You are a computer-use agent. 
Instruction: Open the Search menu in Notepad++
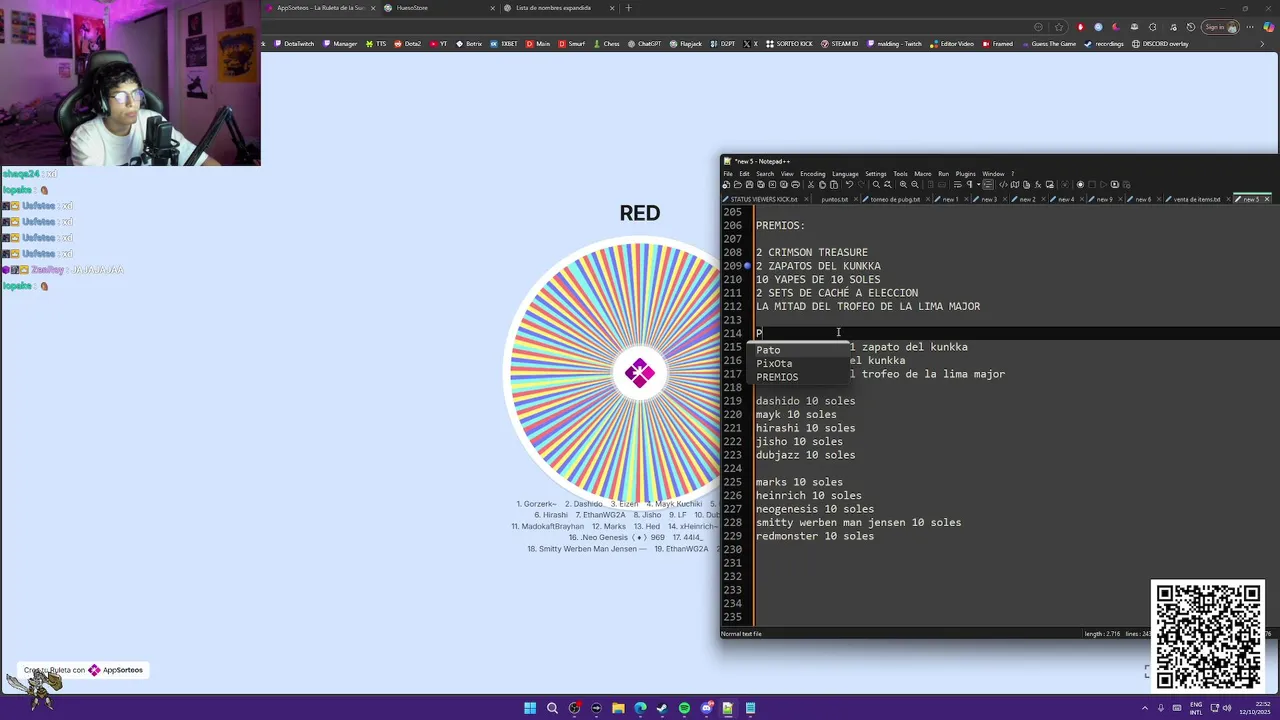point(765,174)
